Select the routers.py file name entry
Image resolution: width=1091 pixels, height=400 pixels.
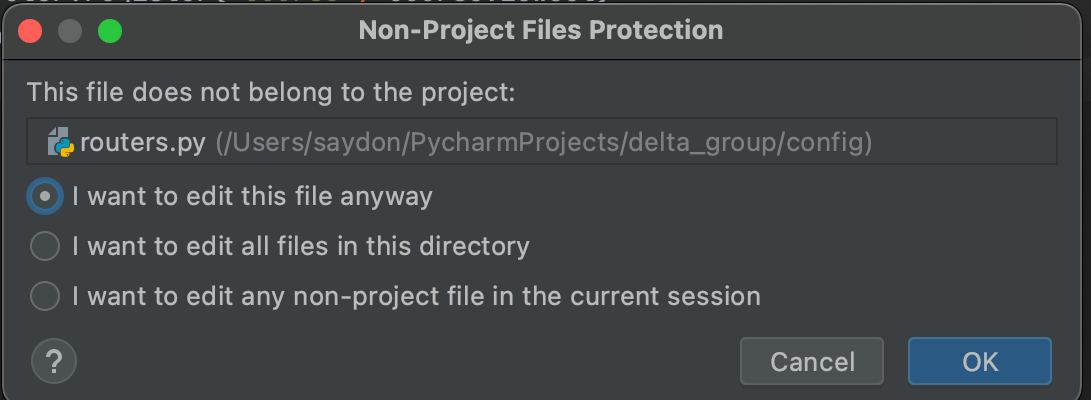(x=143, y=143)
